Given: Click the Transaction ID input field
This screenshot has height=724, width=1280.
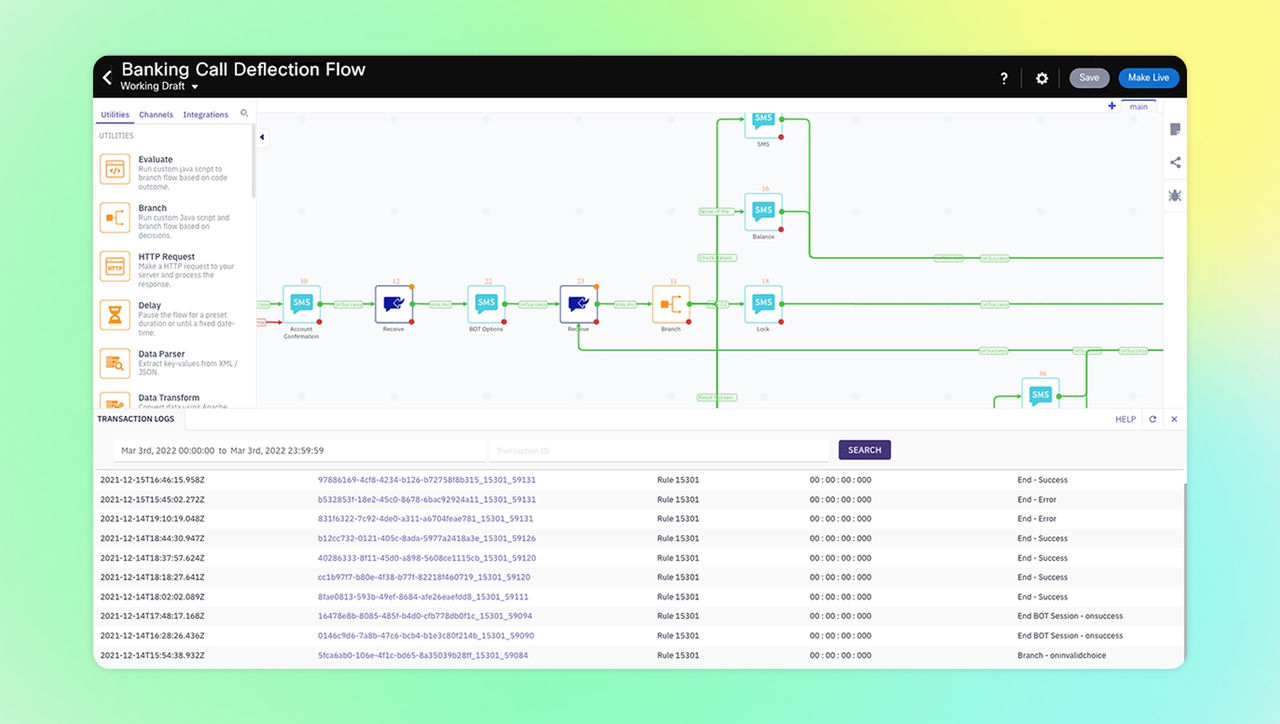Looking at the screenshot, I should (660, 451).
